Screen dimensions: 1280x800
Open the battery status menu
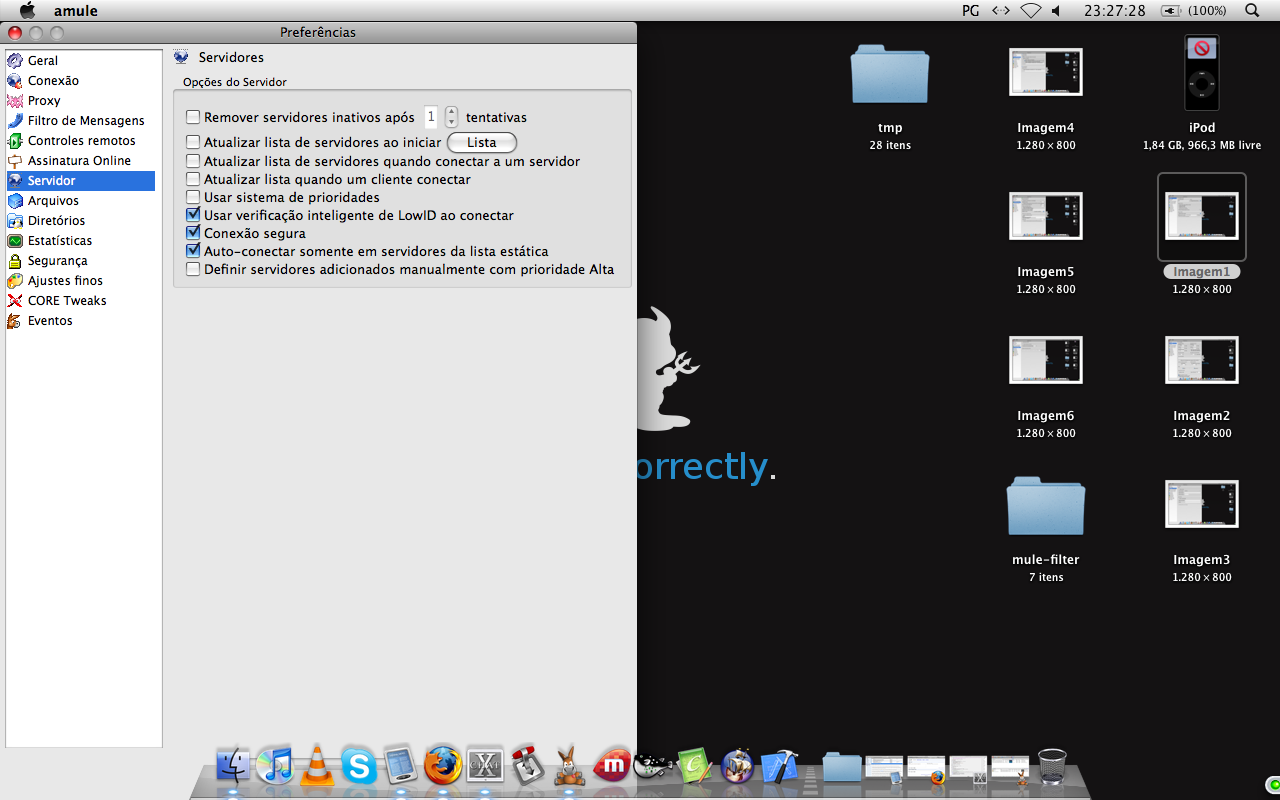[x=1170, y=10]
